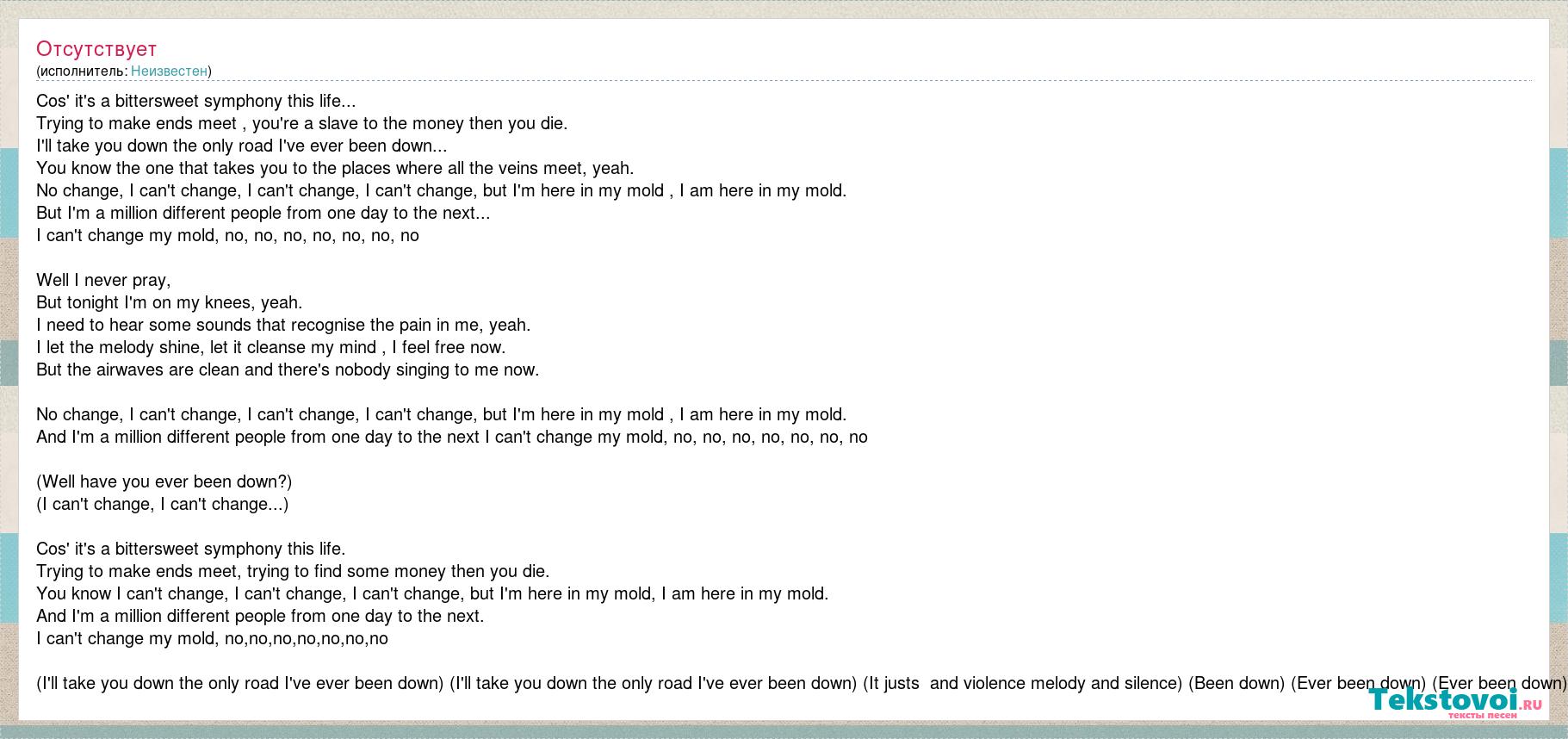Click the line 'I'll take you down the only road' in verse one
Image resolution: width=1568 pixels, height=739 pixels.
[x=242, y=146]
